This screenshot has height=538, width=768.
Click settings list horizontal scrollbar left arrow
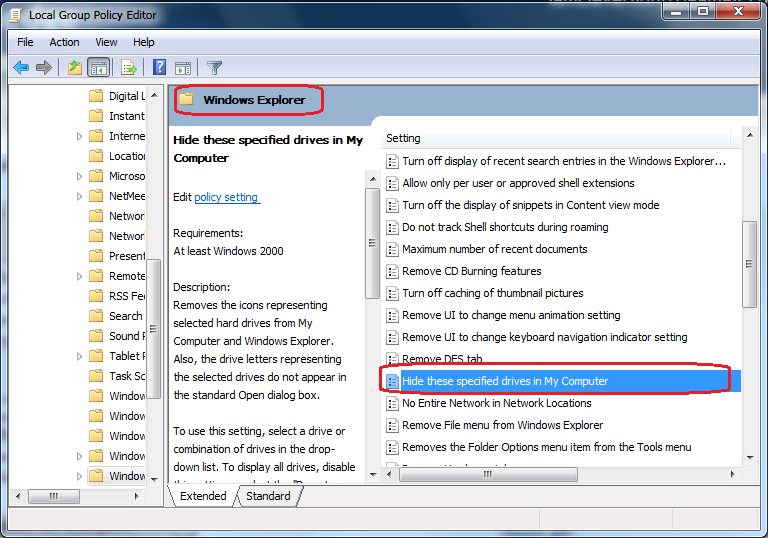(389, 474)
